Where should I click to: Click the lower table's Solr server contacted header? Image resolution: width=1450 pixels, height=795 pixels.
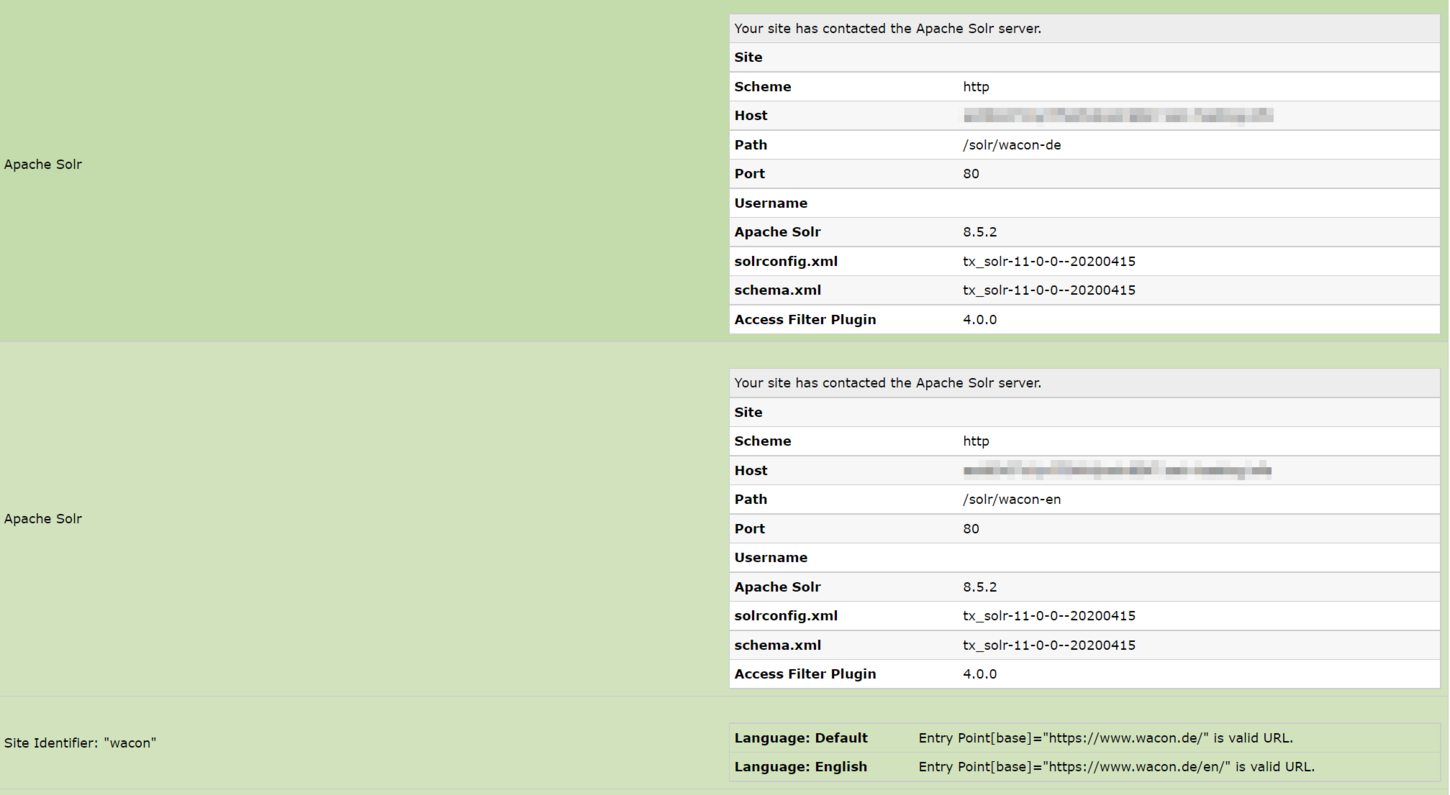(887, 383)
